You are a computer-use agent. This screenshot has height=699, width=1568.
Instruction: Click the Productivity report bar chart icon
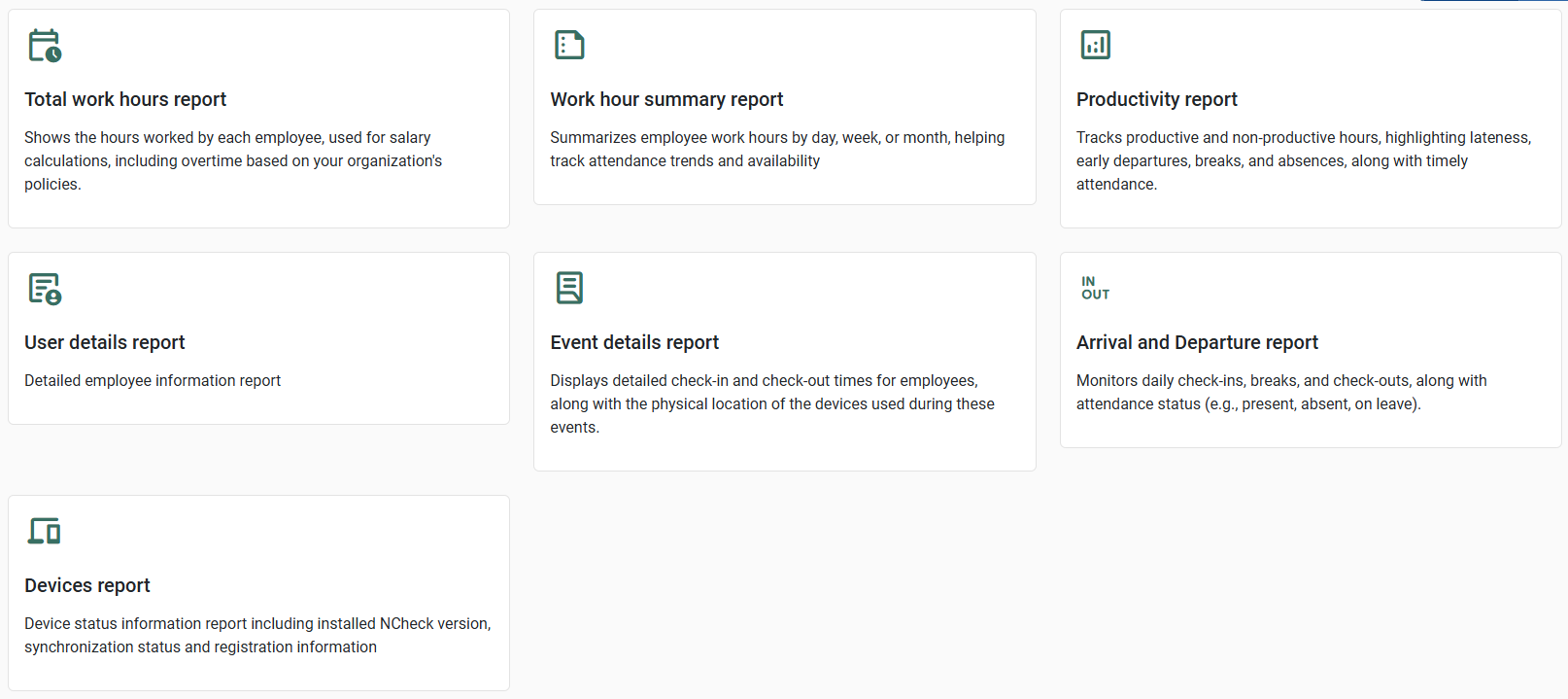point(1095,45)
